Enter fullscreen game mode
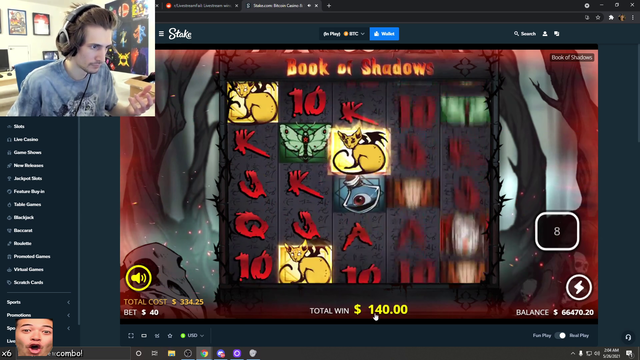640x360 pixels. [131, 336]
